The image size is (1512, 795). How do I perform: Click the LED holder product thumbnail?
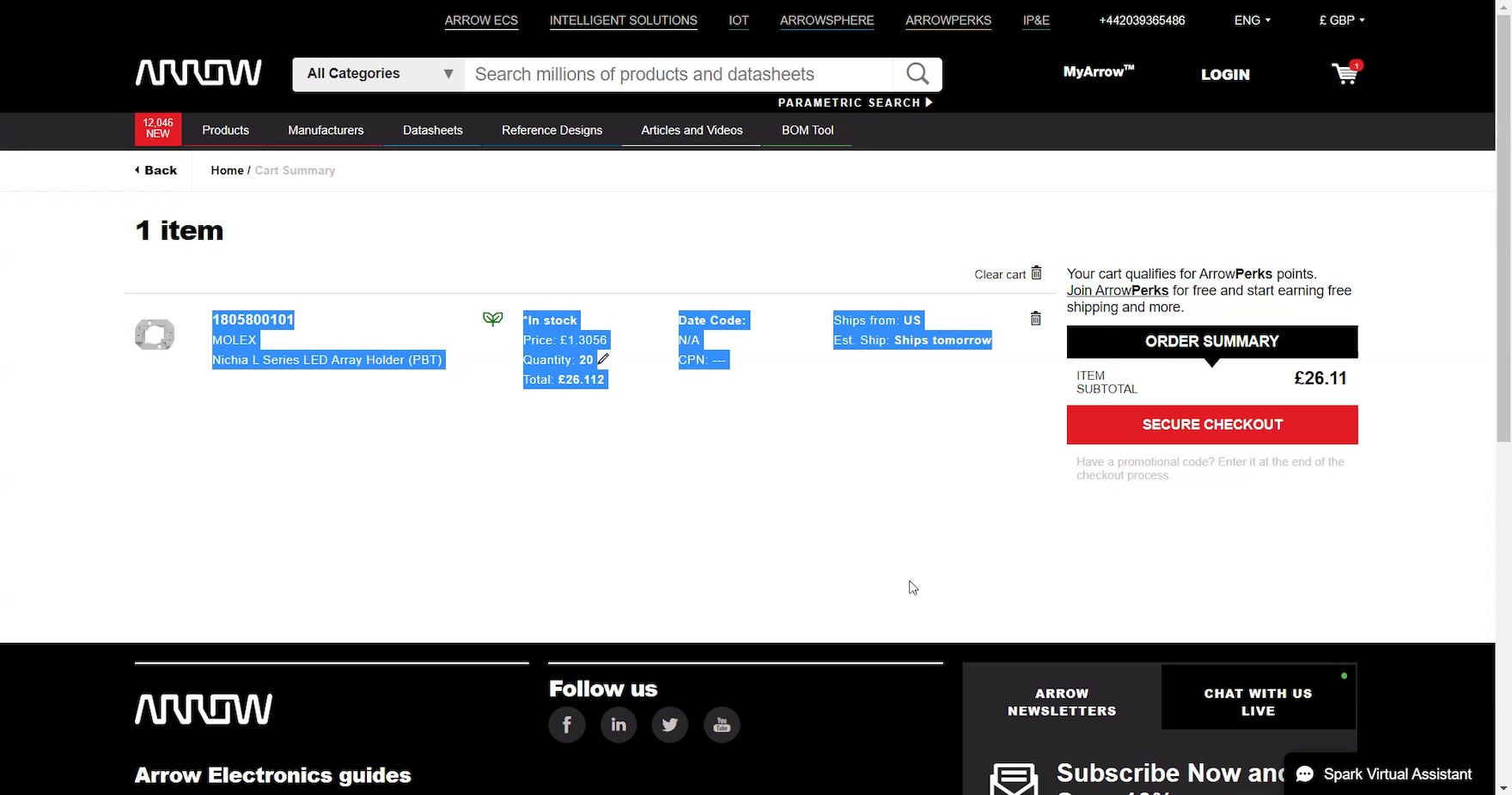click(155, 334)
